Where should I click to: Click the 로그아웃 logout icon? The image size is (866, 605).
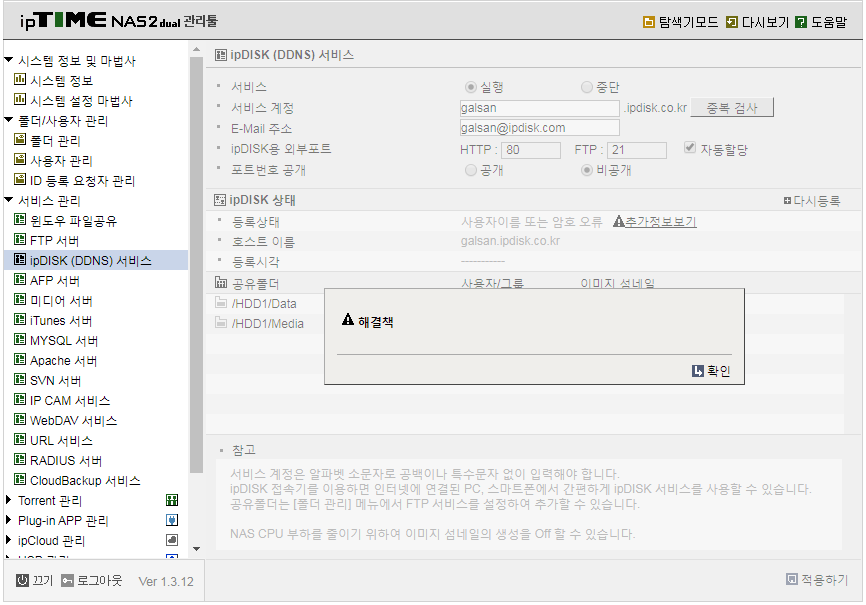pyautogui.click(x=67, y=580)
